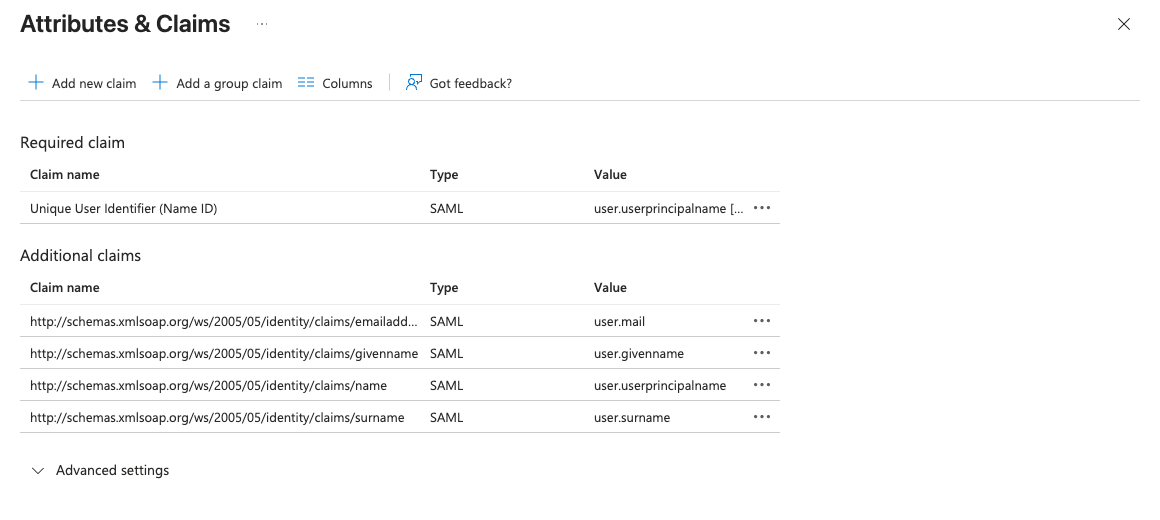Click the Columns list icon
This screenshot has height=520, width=1160.
(306, 82)
